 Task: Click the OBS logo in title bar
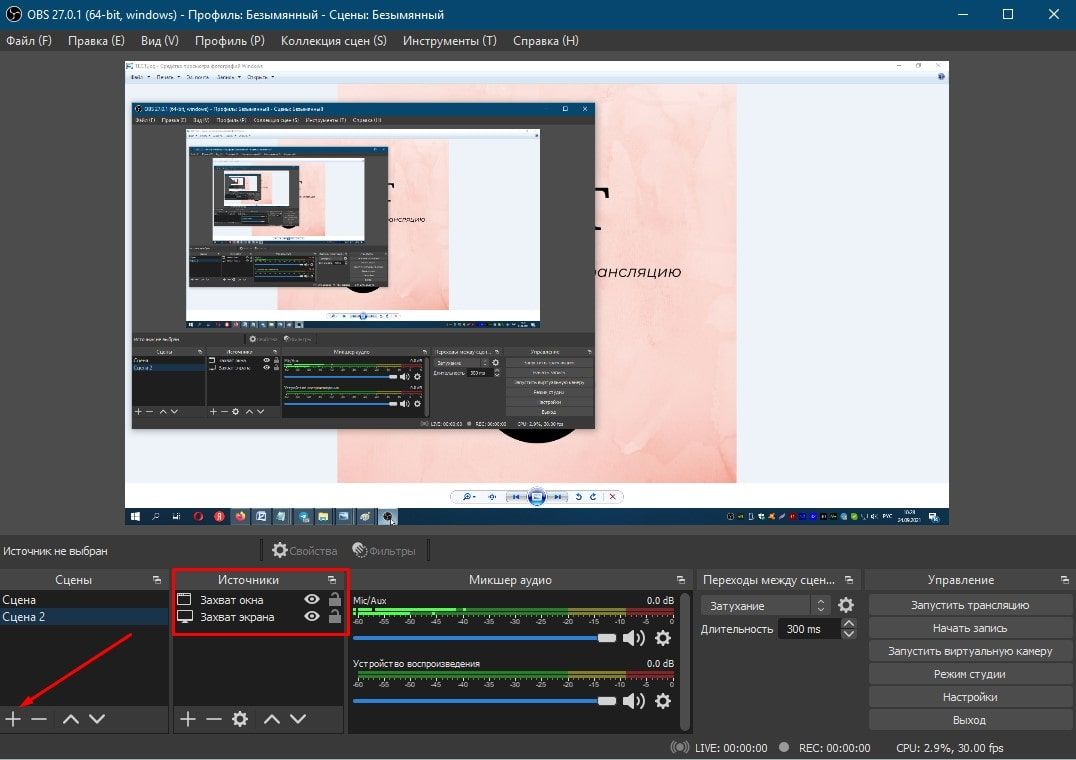click(x=14, y=14)
